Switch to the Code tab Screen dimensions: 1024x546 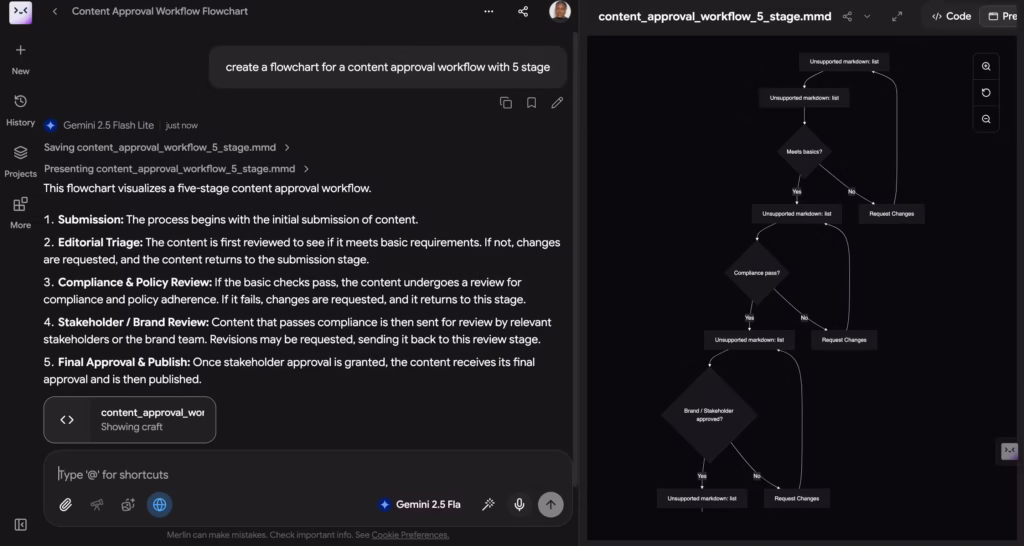pos(952,16)
